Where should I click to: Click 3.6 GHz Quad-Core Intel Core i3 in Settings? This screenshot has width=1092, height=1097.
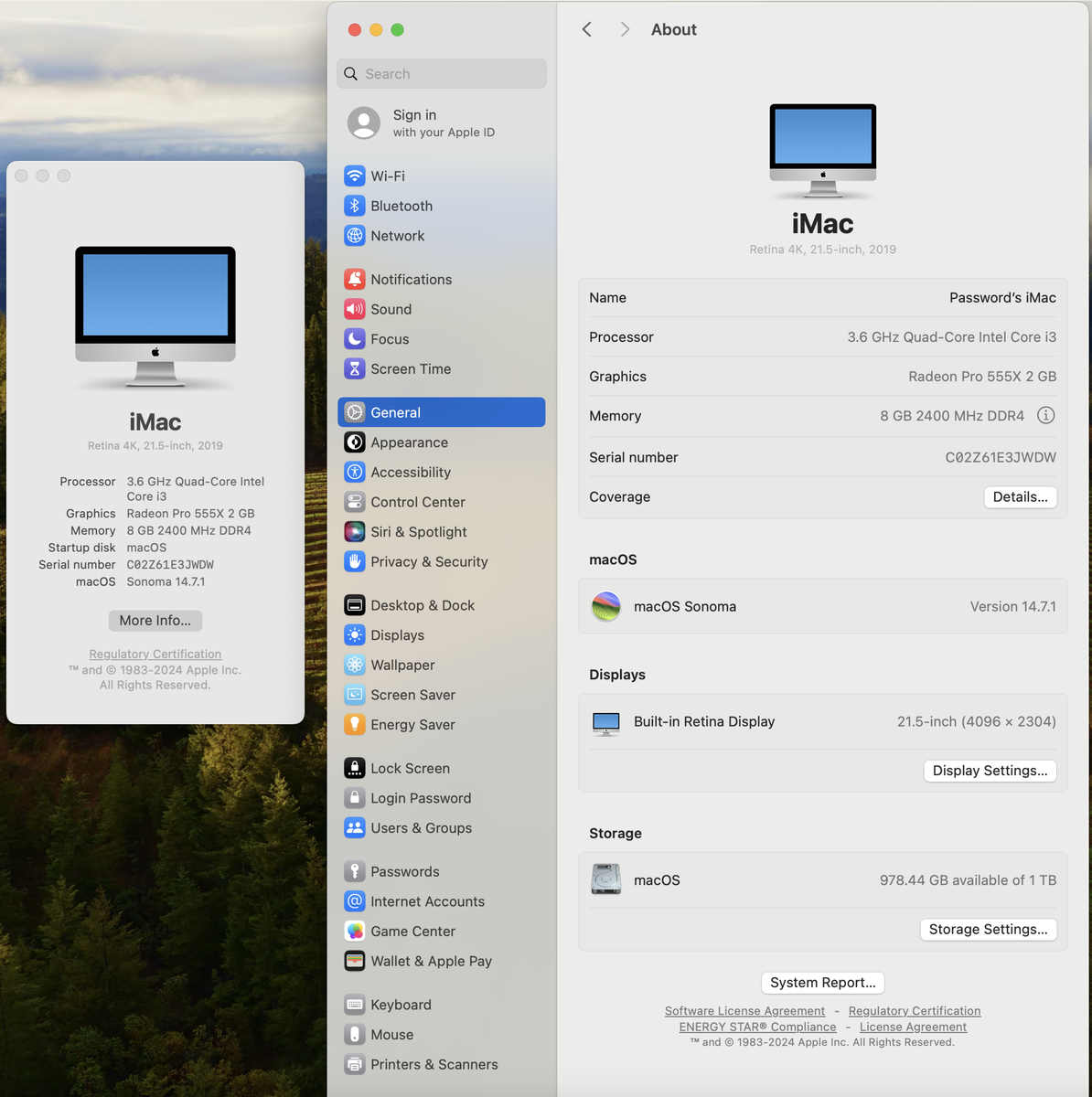(x=951, y=336)
